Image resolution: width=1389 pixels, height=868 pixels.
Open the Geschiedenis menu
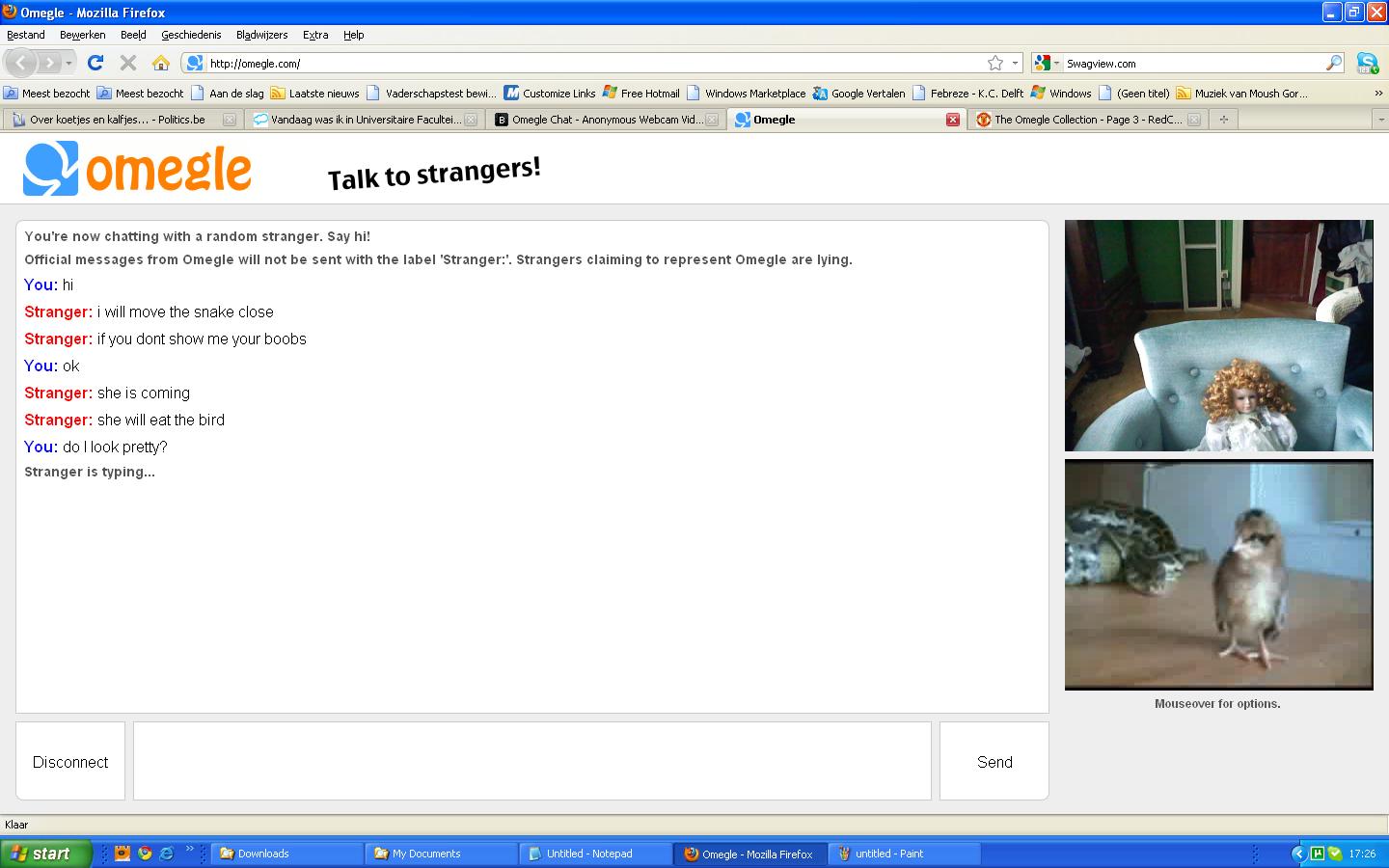(x=191, y=35)
